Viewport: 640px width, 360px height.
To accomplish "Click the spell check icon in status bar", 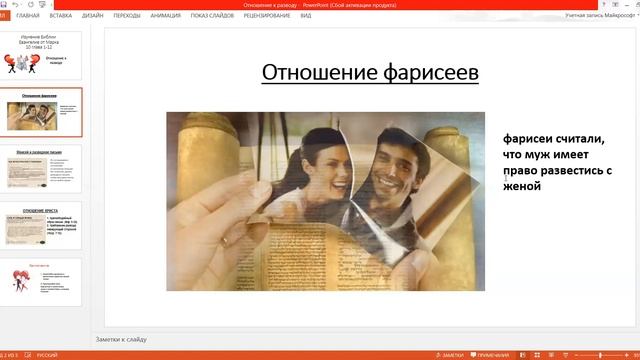I will click(x=28, y=355).
